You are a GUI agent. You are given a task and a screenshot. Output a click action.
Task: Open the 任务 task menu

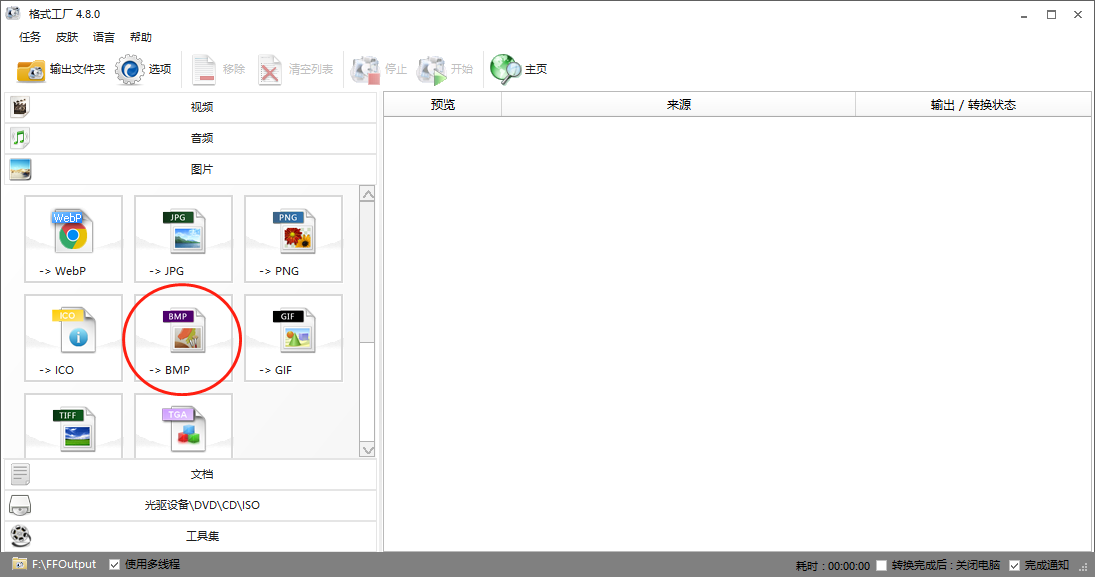click(x=30, y=37)
